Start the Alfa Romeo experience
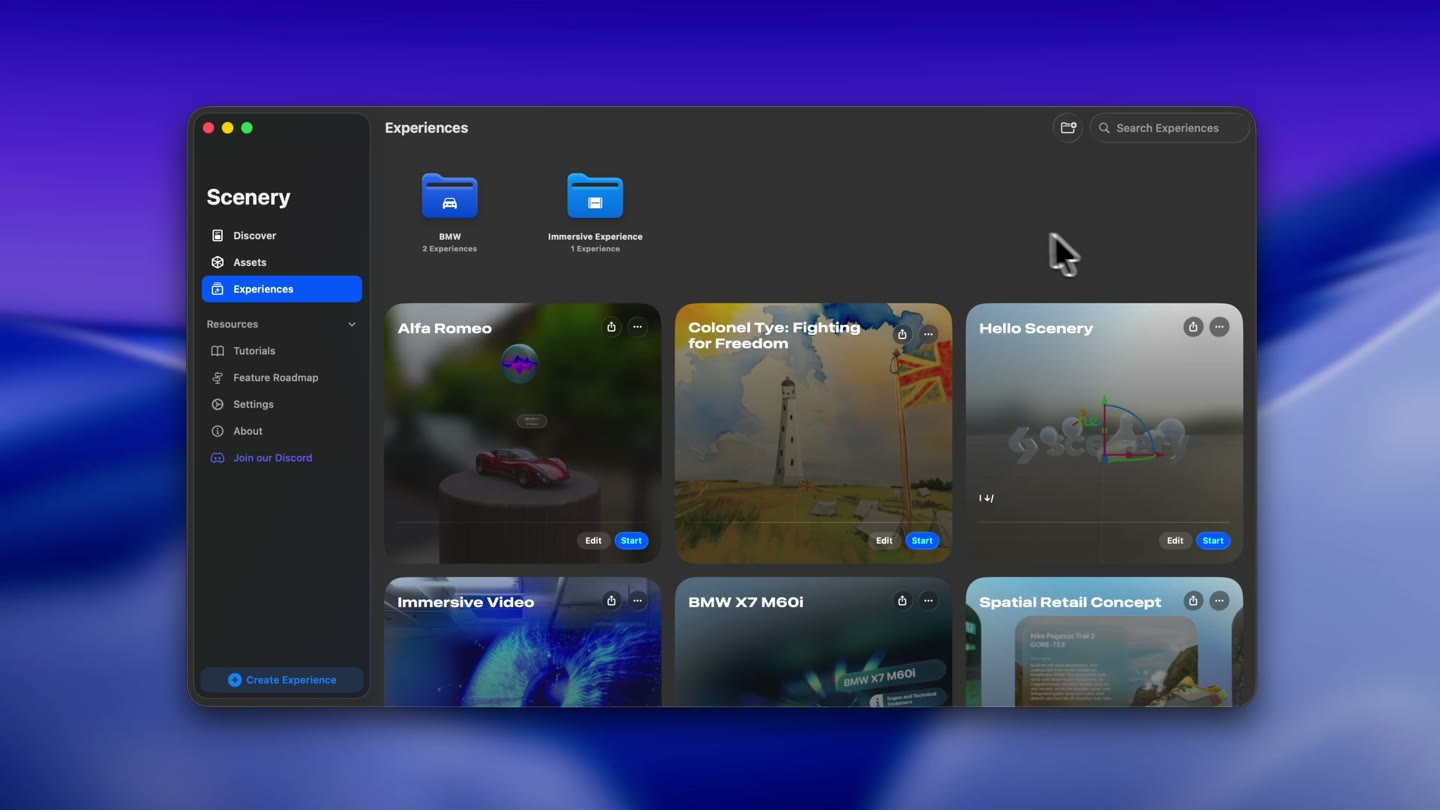The height and width of the screenshot is (810, 1440). tap(631, 540)
